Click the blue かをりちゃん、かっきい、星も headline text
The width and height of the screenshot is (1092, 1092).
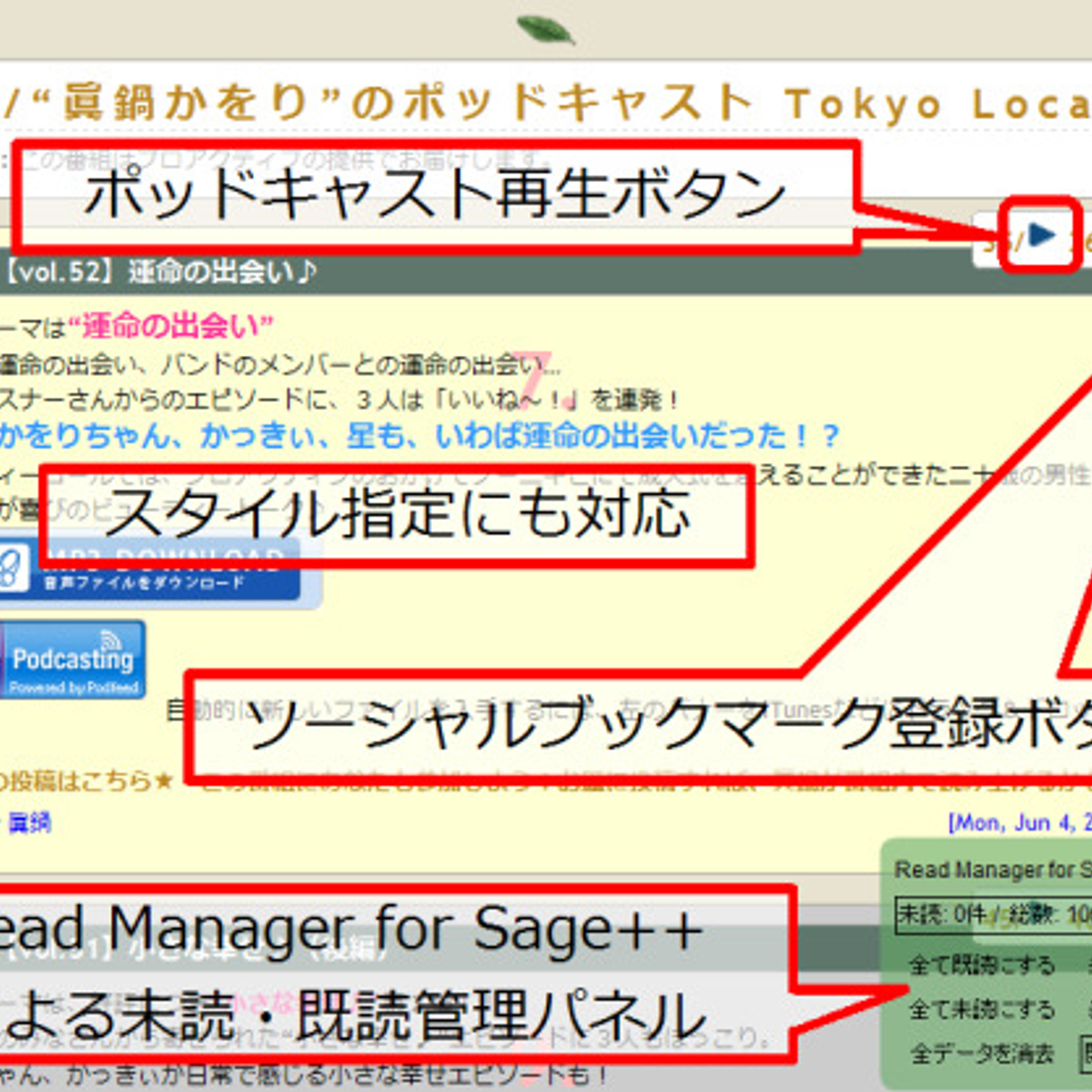(x=419, y=436)
